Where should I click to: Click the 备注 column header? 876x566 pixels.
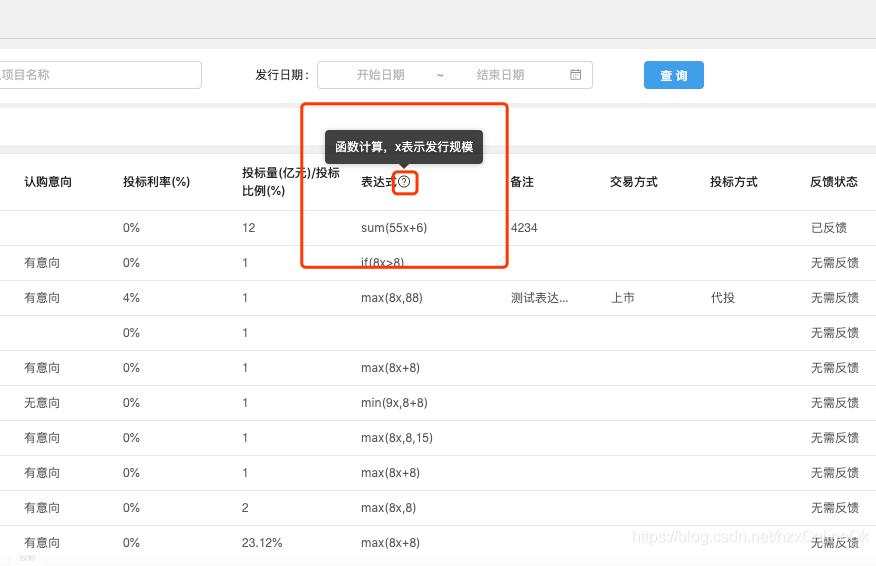(522, 182)
